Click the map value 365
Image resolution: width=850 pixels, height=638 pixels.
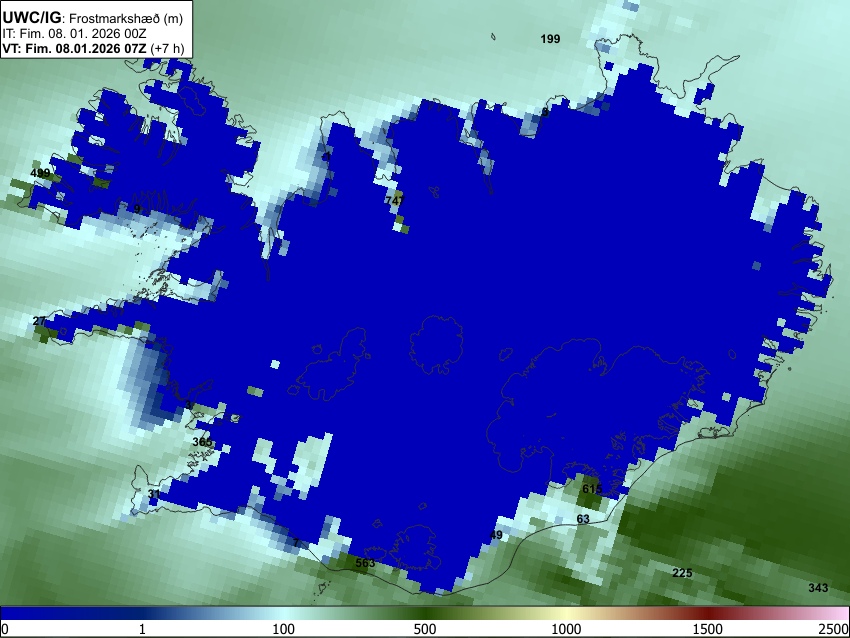click(202, 442)
